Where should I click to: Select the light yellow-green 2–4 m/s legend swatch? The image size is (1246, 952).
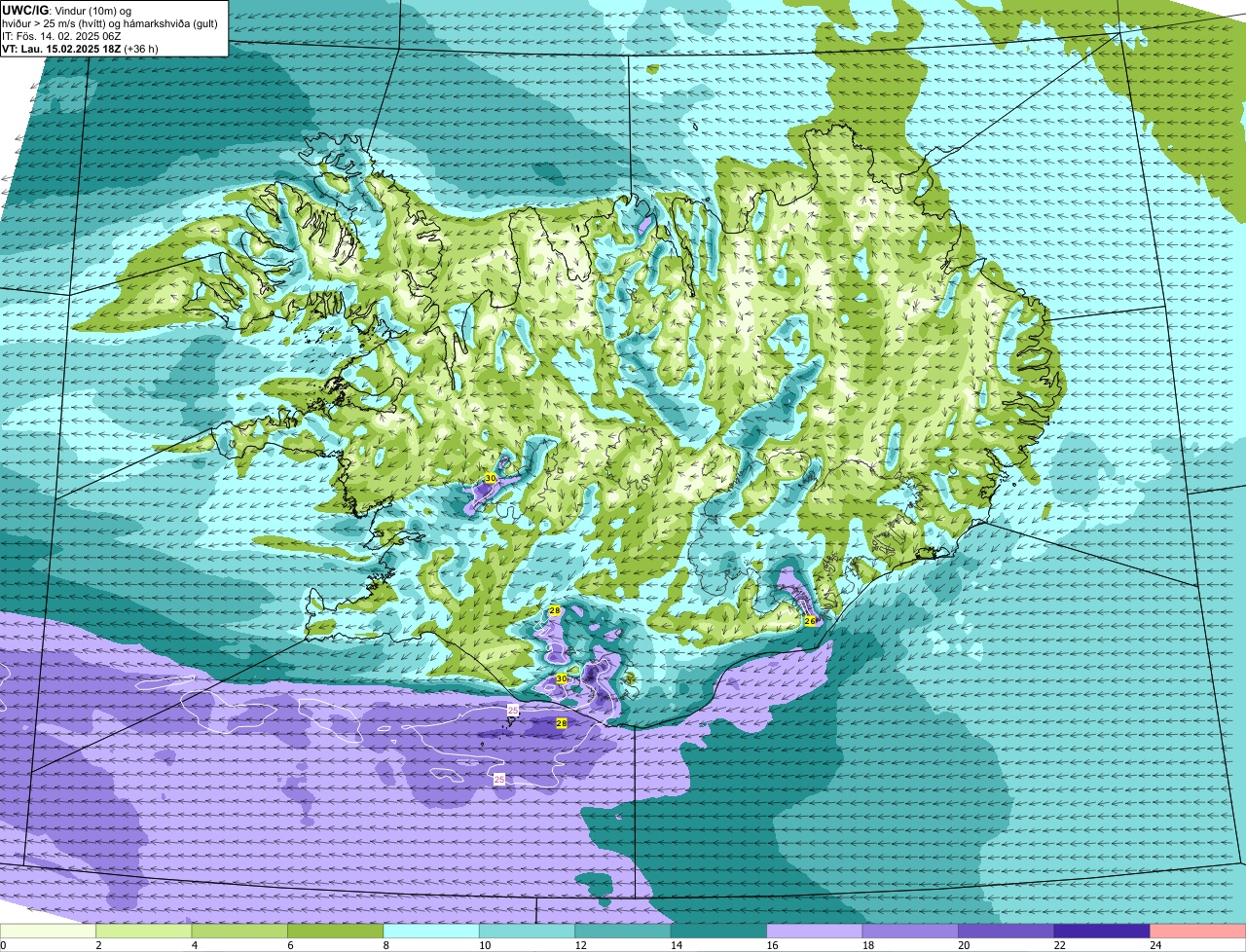[144, 932]
